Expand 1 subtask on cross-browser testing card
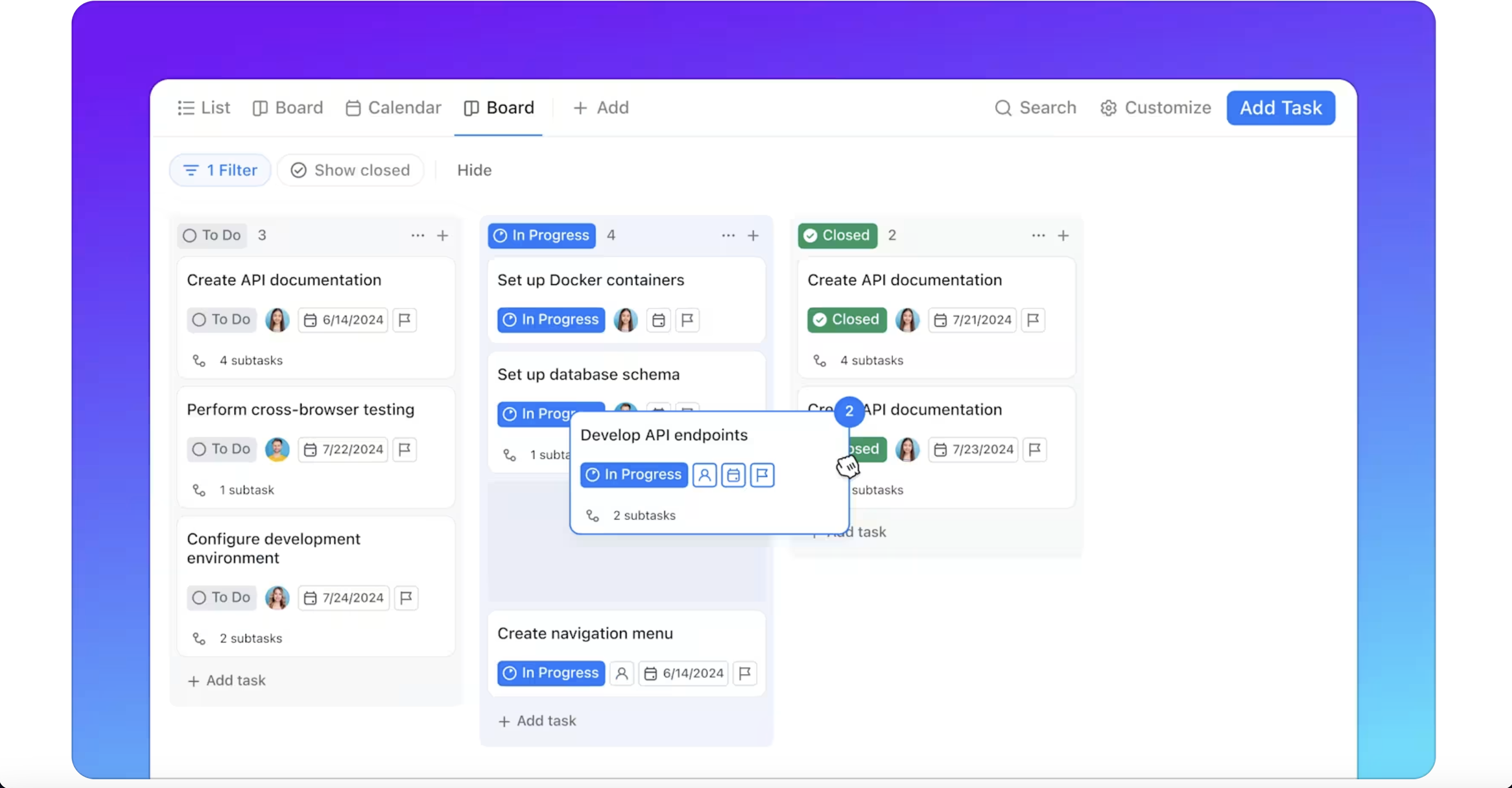 click(233, 490)
